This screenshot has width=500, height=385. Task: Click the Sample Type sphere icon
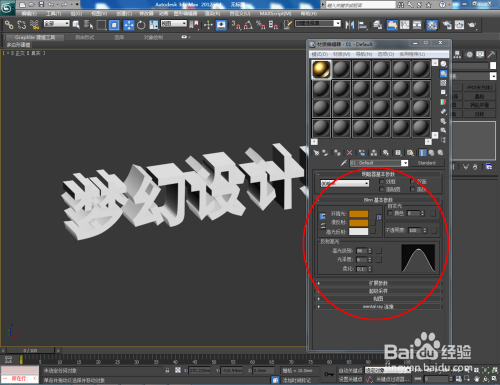click(x=443, y=64)
